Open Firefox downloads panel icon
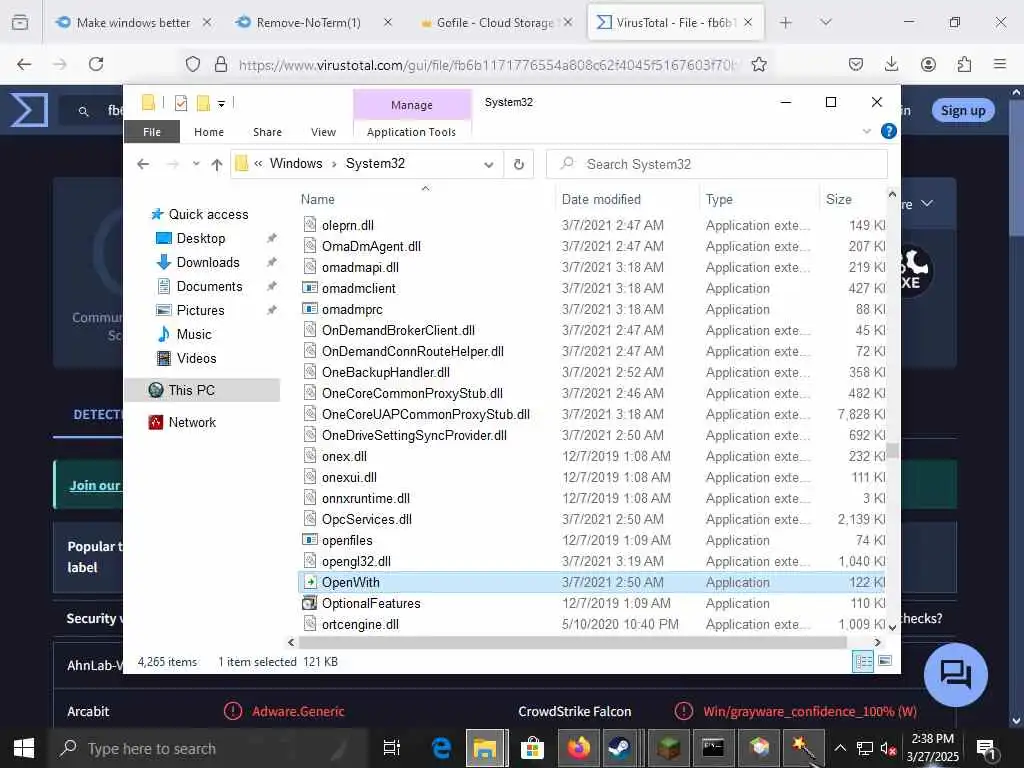 tap(891, 64)
